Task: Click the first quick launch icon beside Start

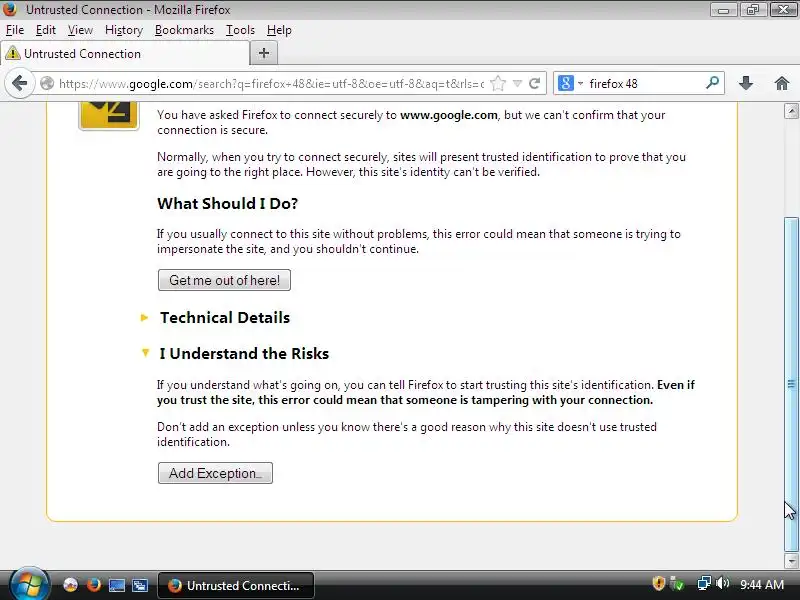Action: pyautogui.click(x=70, y=585)
